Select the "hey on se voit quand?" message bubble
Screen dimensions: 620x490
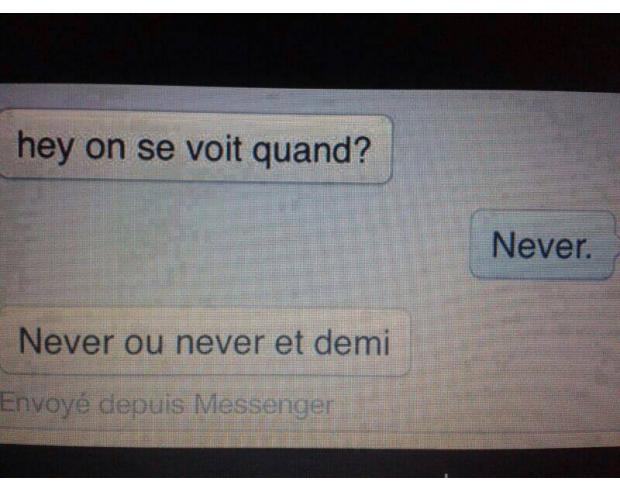click(196, 148)
